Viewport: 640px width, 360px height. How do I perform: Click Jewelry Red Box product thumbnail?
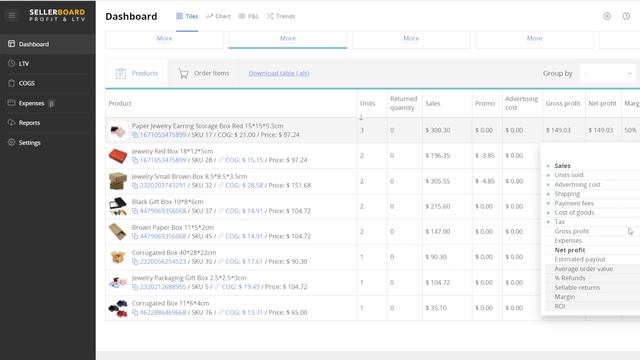click(x=118, y=156)
